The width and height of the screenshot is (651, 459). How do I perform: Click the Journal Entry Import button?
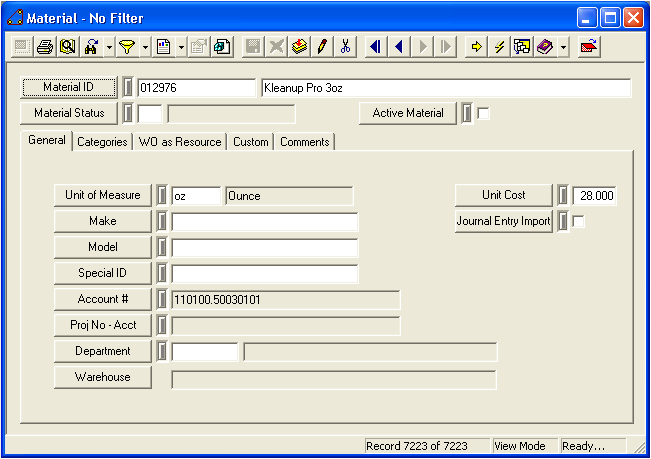[504, 221]
